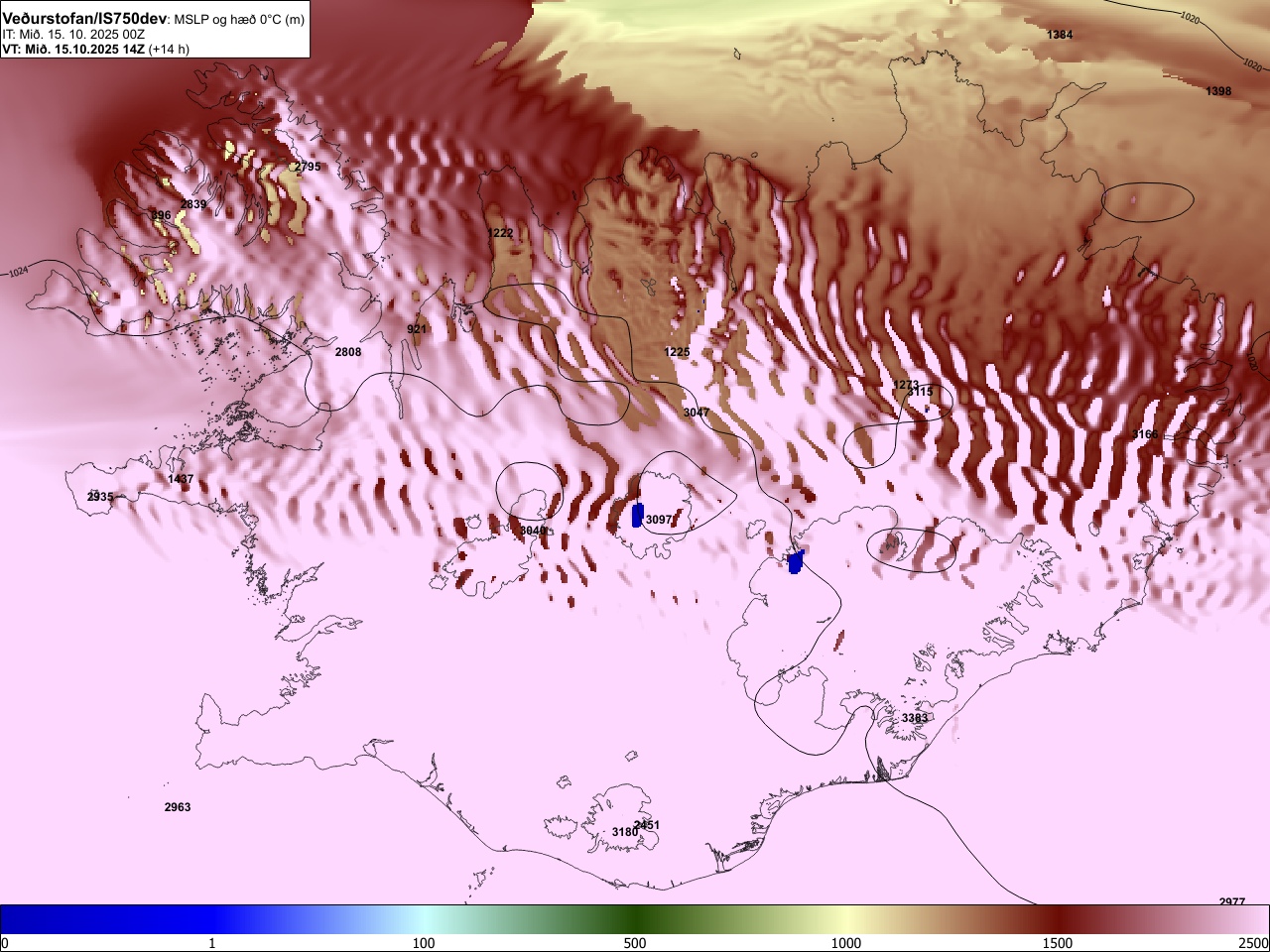Click the 3040 height value
This screenshot has height=952, width=1270.
[x=533, y=531]
